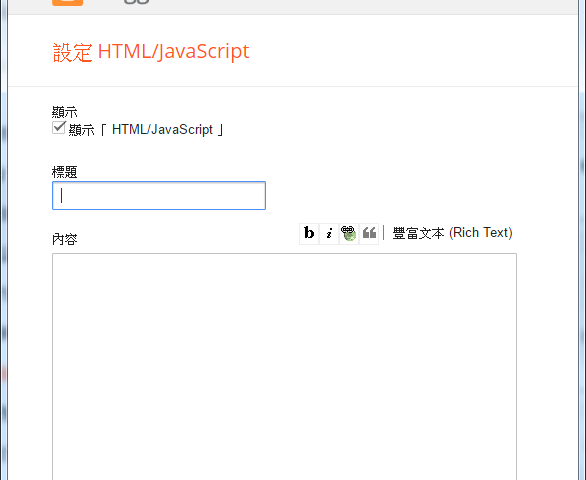Uncheck the 顯示 HTML/JavaScript checkbox
586x480 pixels.
(59, 127)
